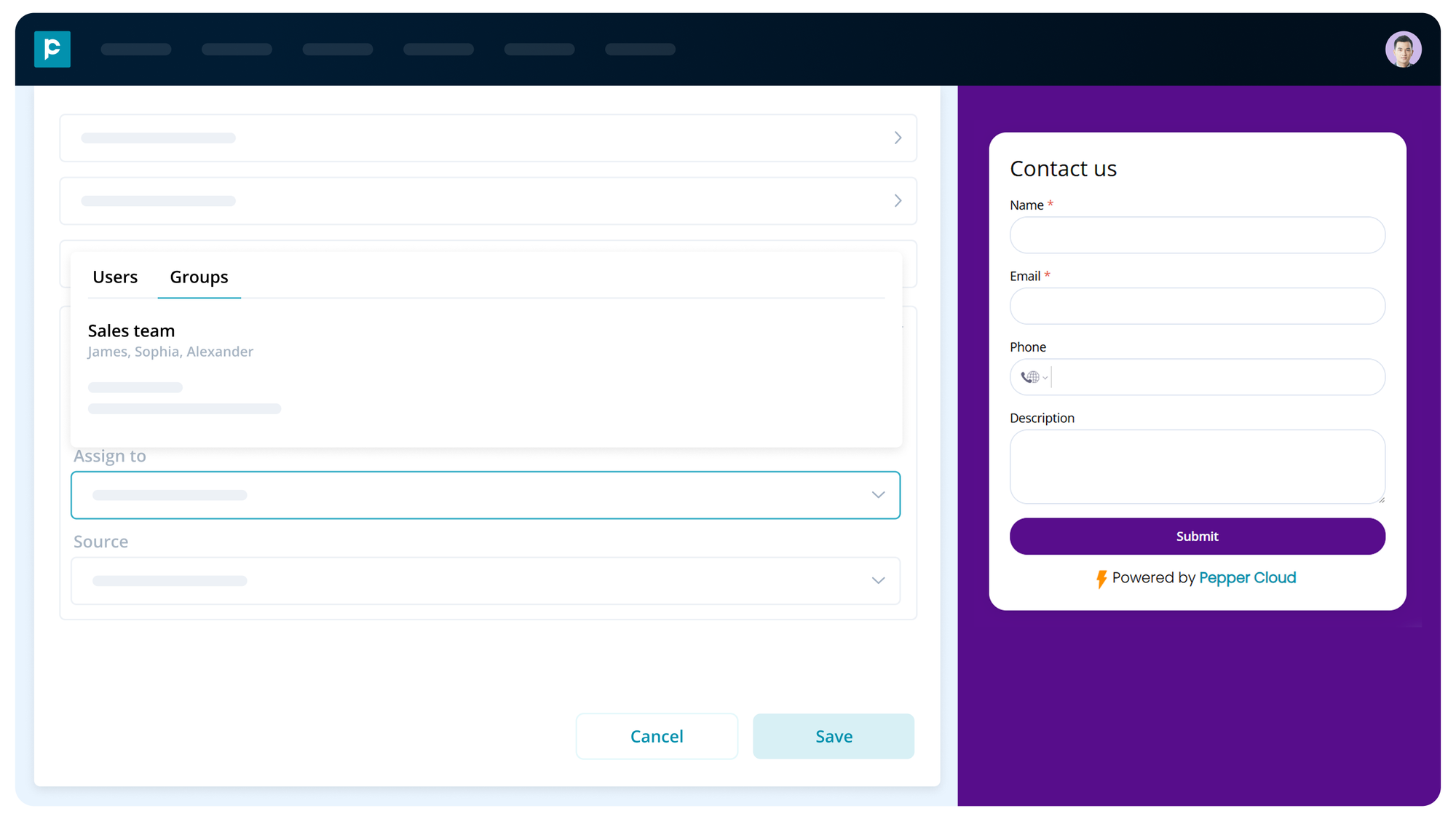
Task: Click the lightning bolt Pepper Cloud icon
Action: (x=1101, y=579)
